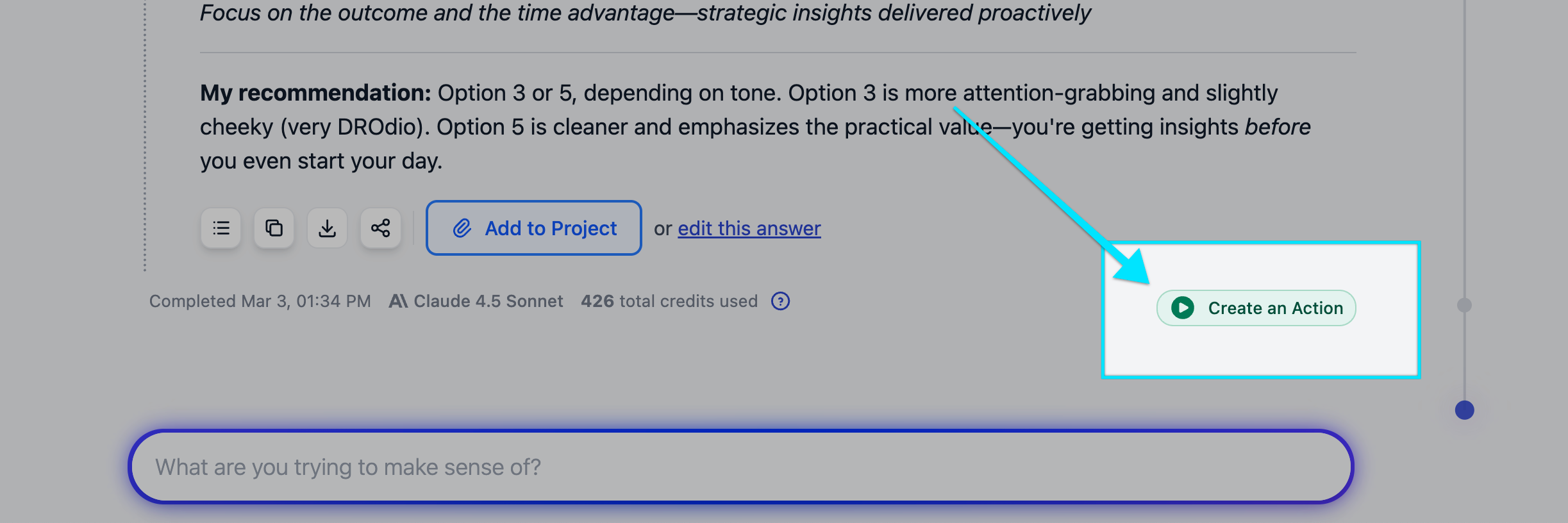Click the 'Completed Mar 3, 01:34 PM' timestamp
This screenshot has height=523, width=1568.
[260, 301]
